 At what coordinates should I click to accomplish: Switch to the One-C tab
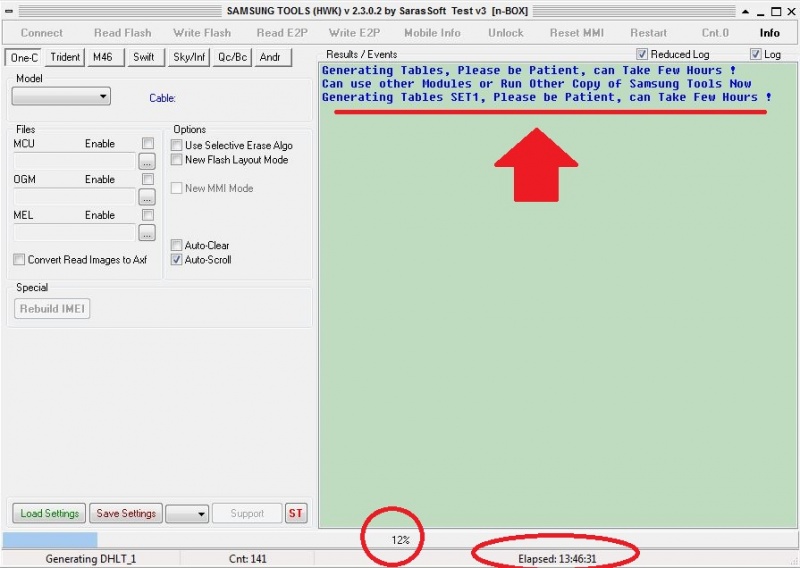pyautogui.click(x=24, y=57)
